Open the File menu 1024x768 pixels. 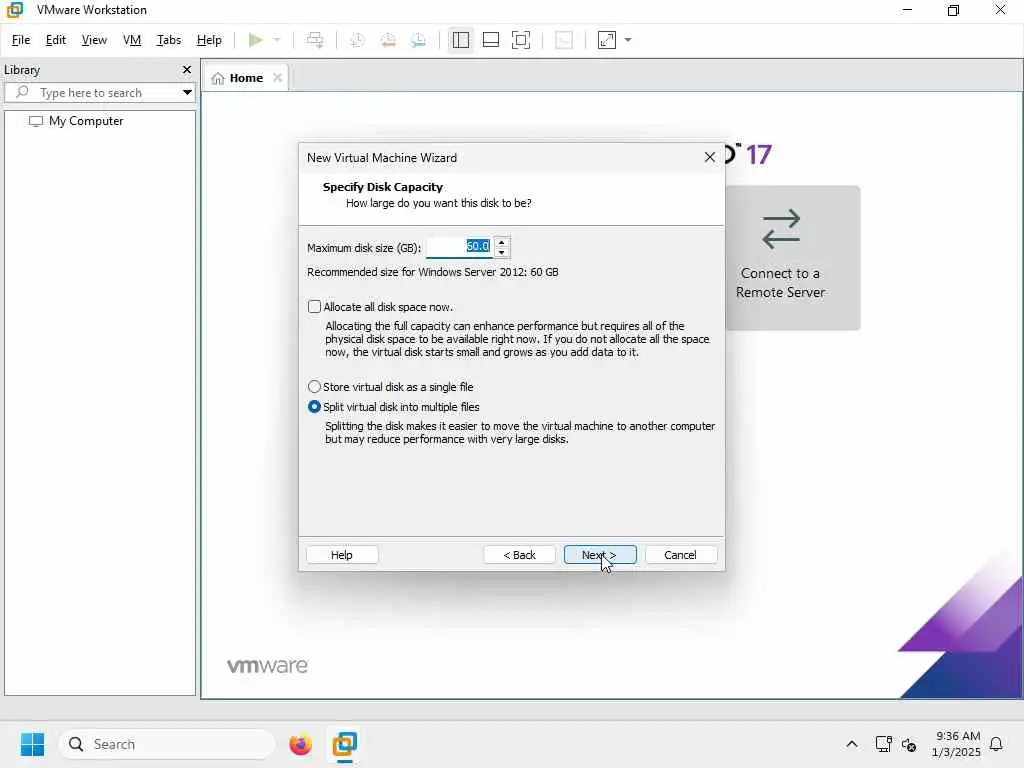pyautogui.click(x=21, y=40)
